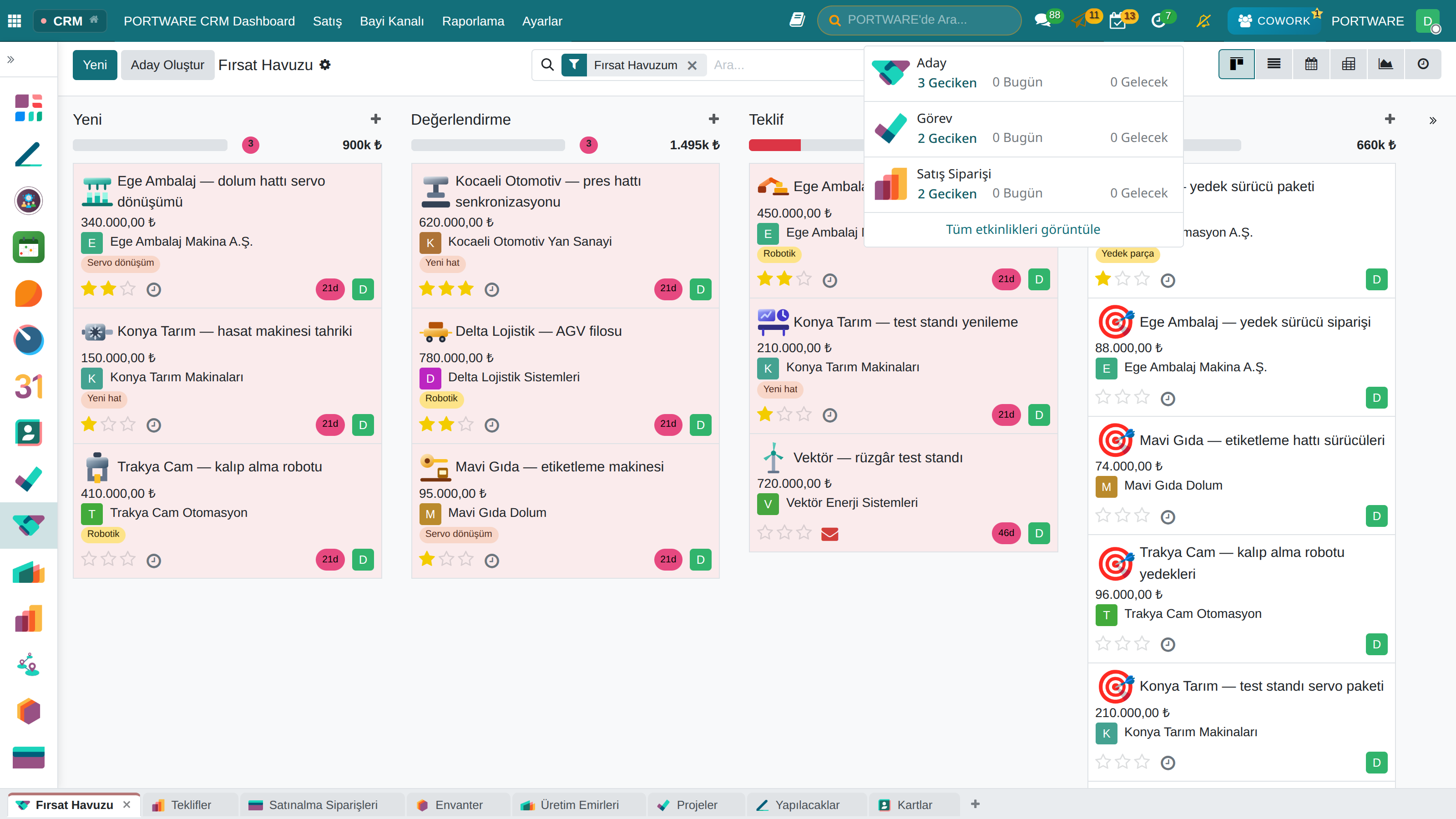Set third star on Ege Ambalaj dolum hattı card
Screen dimensions: 1456x819
coord(128,289)
